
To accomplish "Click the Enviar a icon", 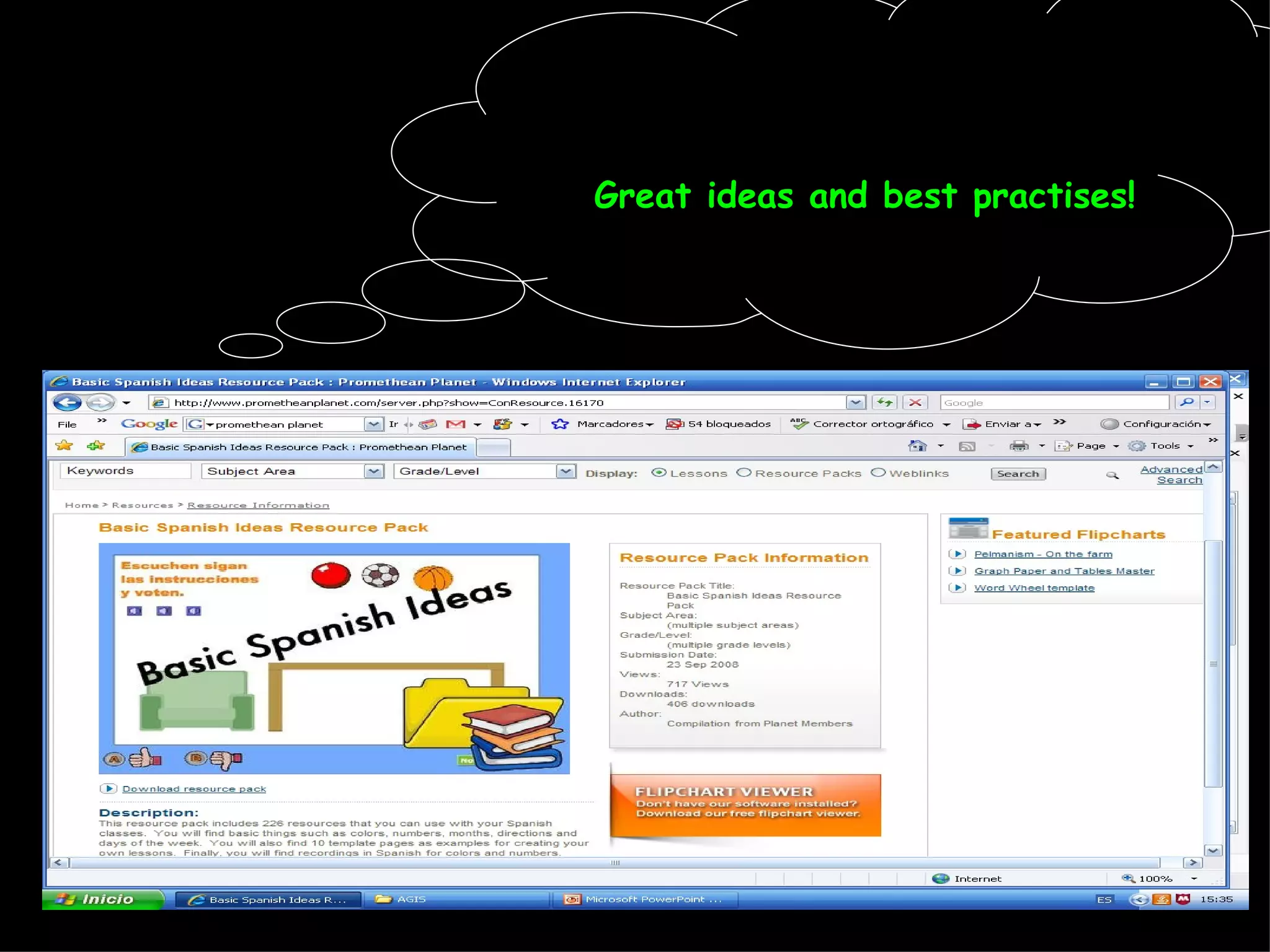I will tap(972, 424).
